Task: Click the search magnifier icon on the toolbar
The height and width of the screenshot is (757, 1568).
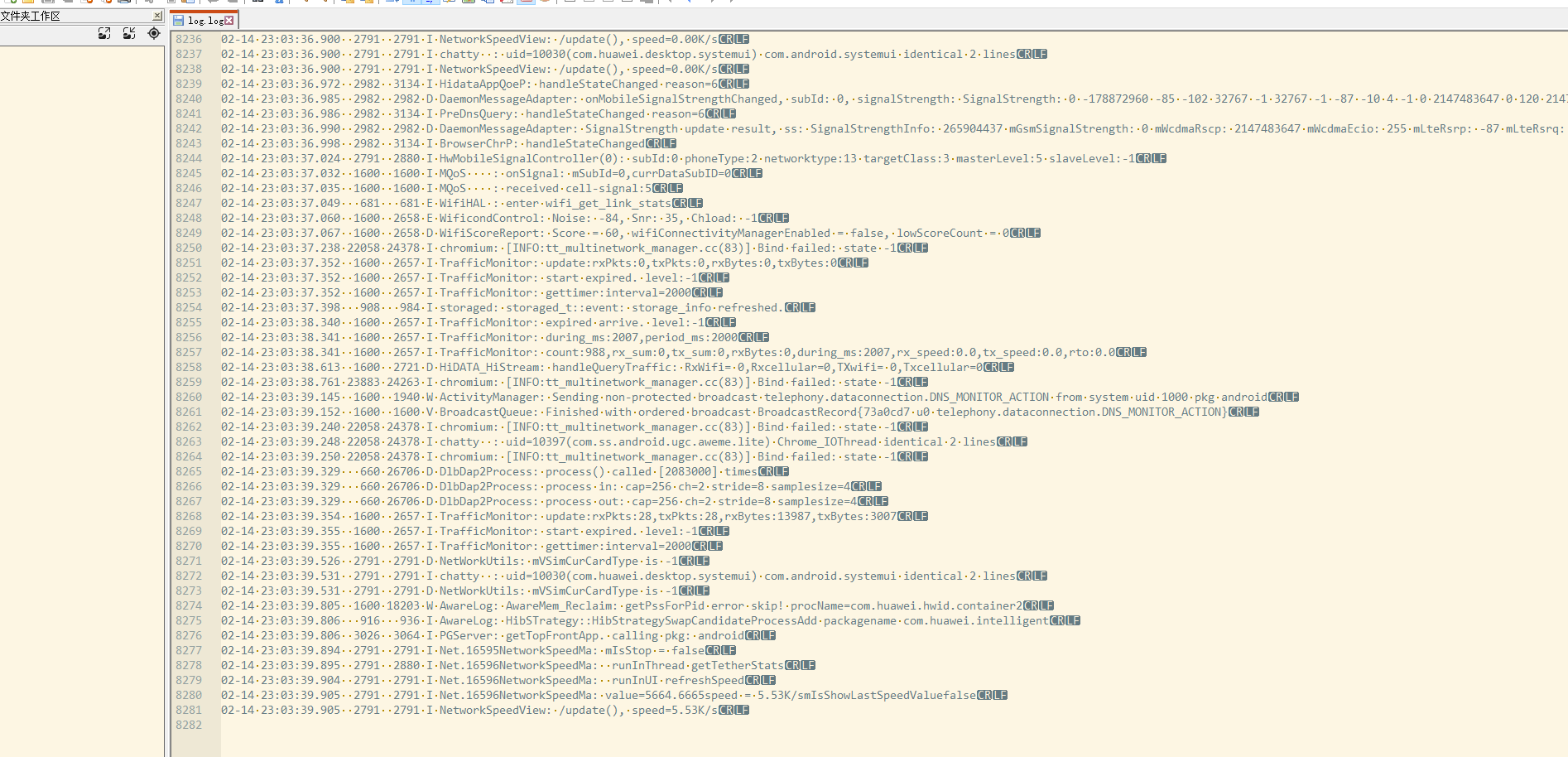Action: click(x=280, y=3)
